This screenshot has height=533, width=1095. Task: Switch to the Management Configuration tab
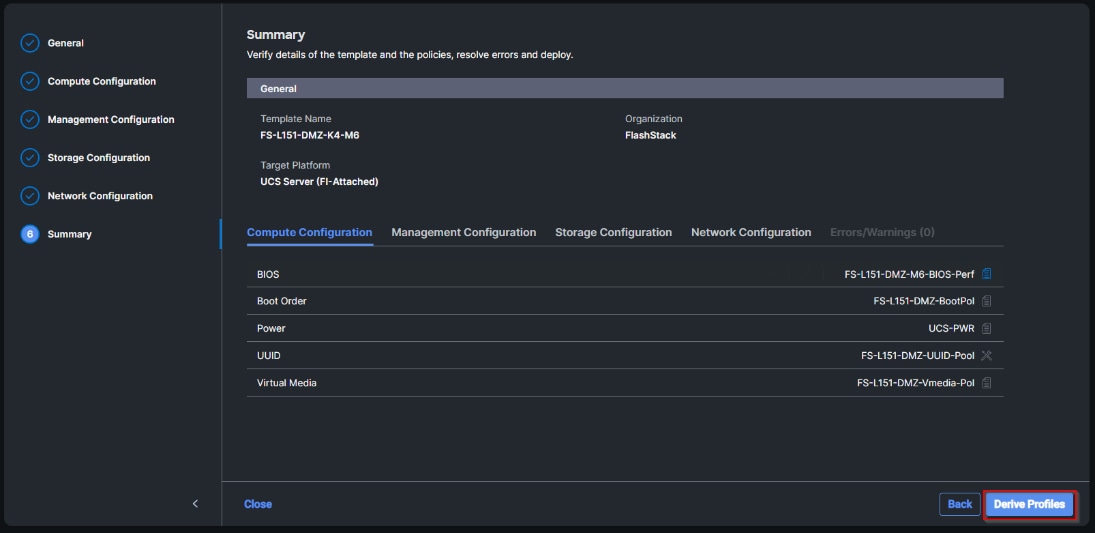463,232
